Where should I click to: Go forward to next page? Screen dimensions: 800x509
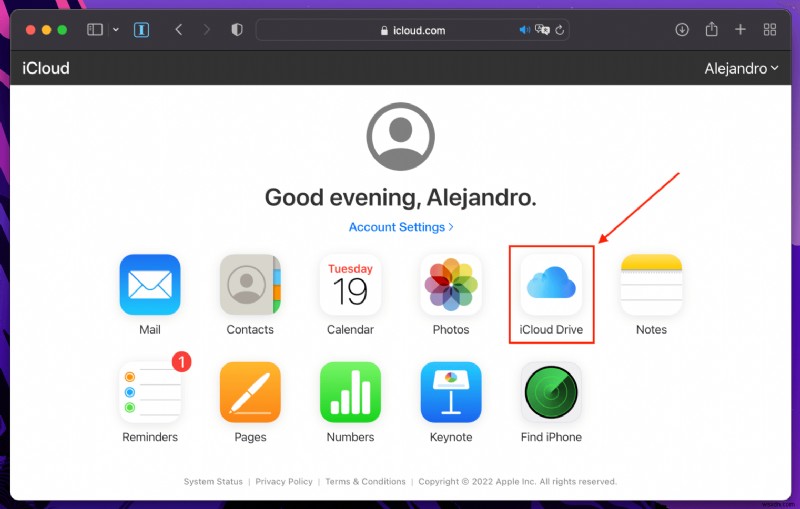(x=207, y=30)
